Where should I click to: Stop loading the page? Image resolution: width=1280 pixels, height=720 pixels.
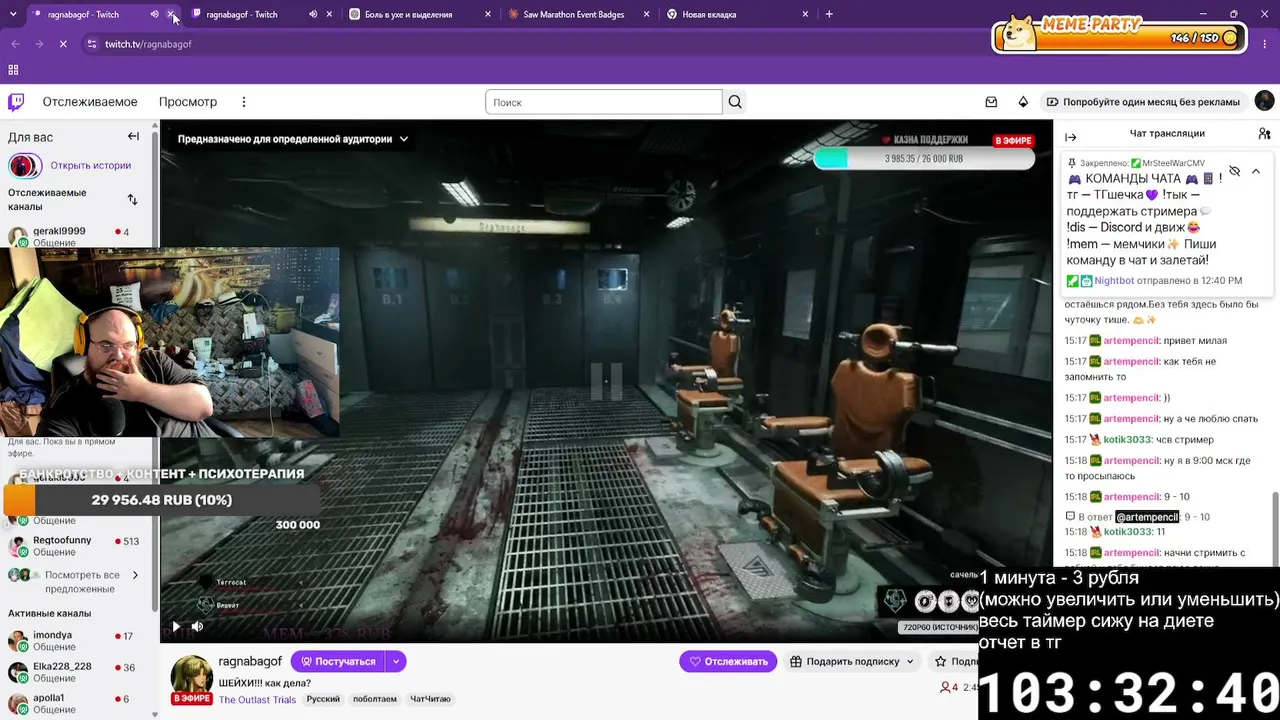coord(63,44)
